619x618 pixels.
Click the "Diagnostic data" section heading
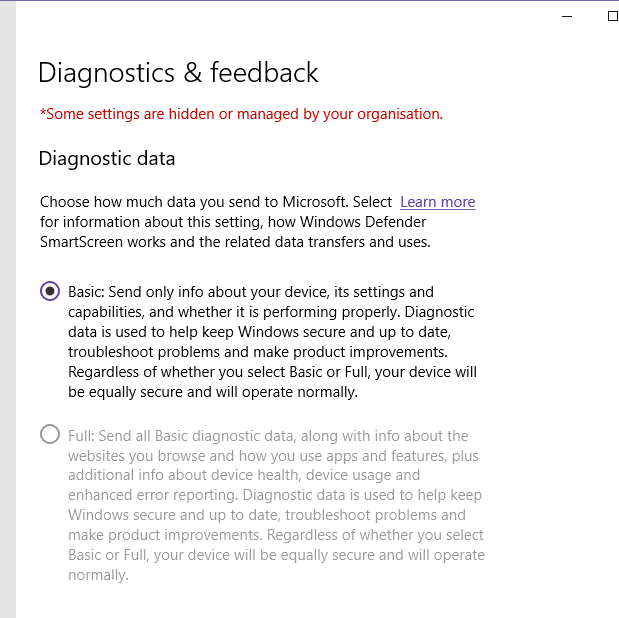coord(106,158)
